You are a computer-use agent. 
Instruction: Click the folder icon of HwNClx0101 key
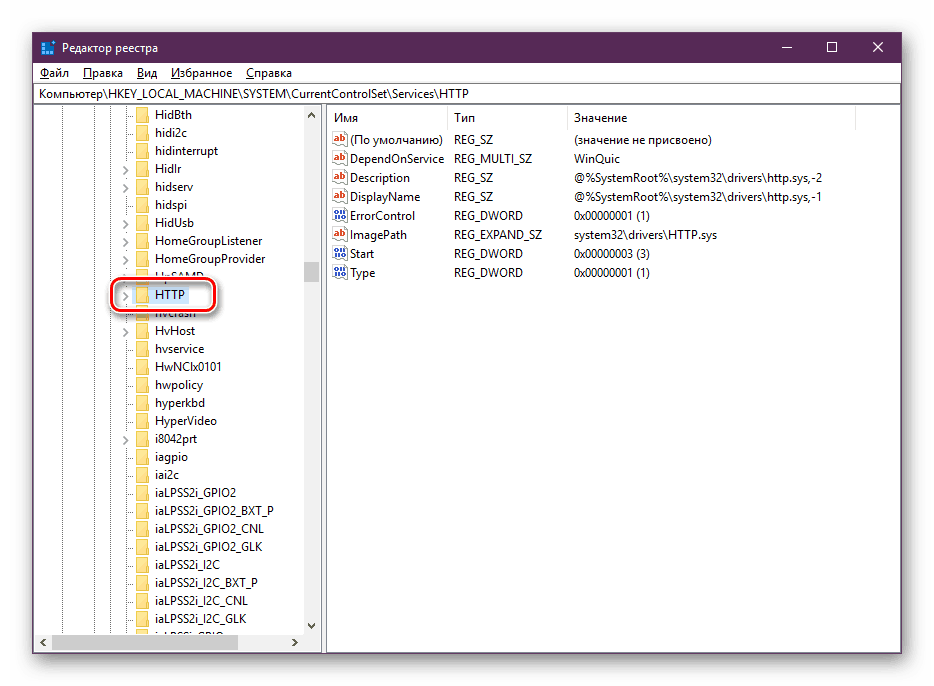(142, 367)
